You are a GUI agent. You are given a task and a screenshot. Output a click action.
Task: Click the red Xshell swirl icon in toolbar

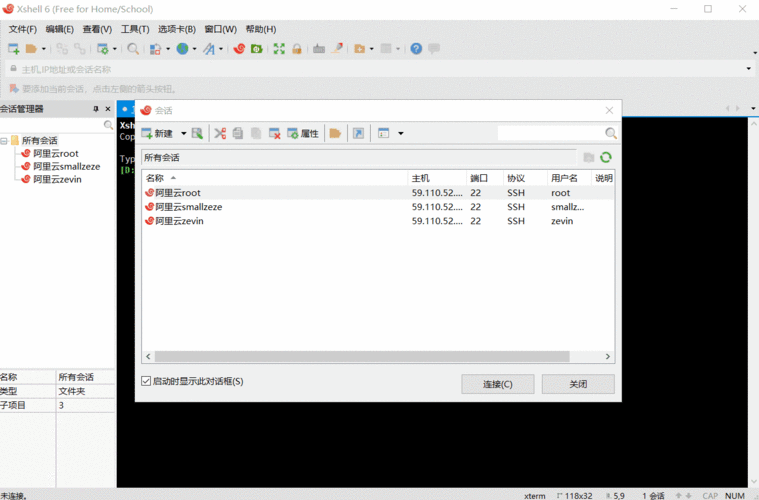[x=239, y=48]
